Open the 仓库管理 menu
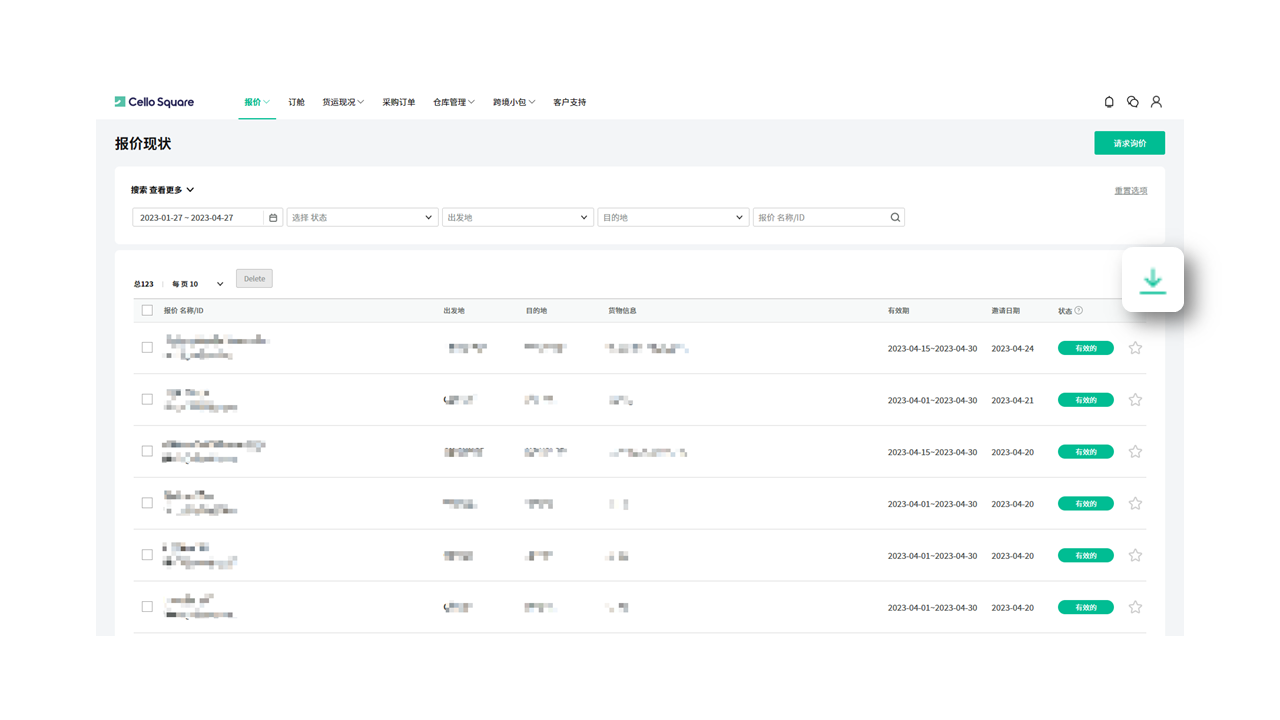 [x=453, y=102]
